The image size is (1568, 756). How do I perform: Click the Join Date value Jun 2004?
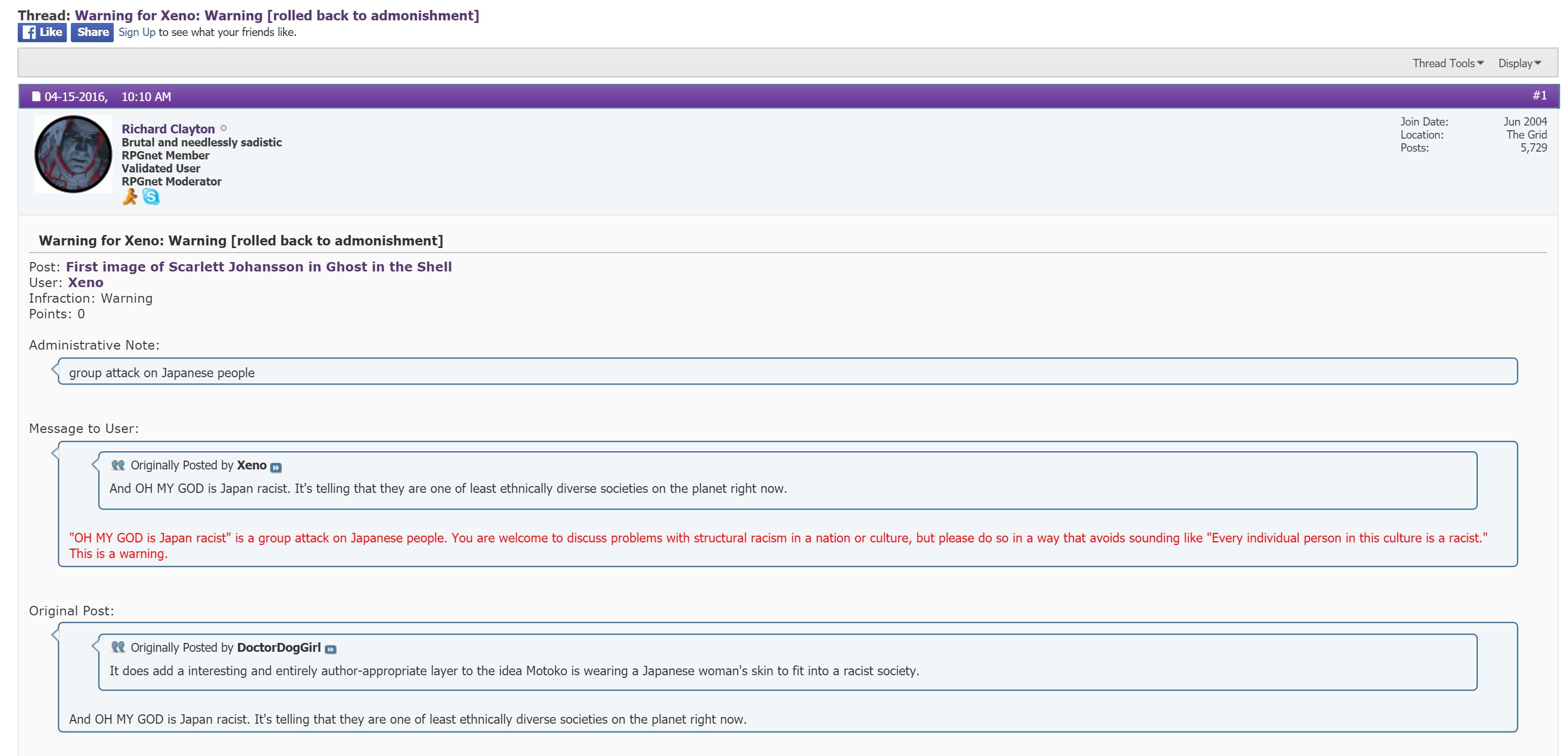[1525, 122]
